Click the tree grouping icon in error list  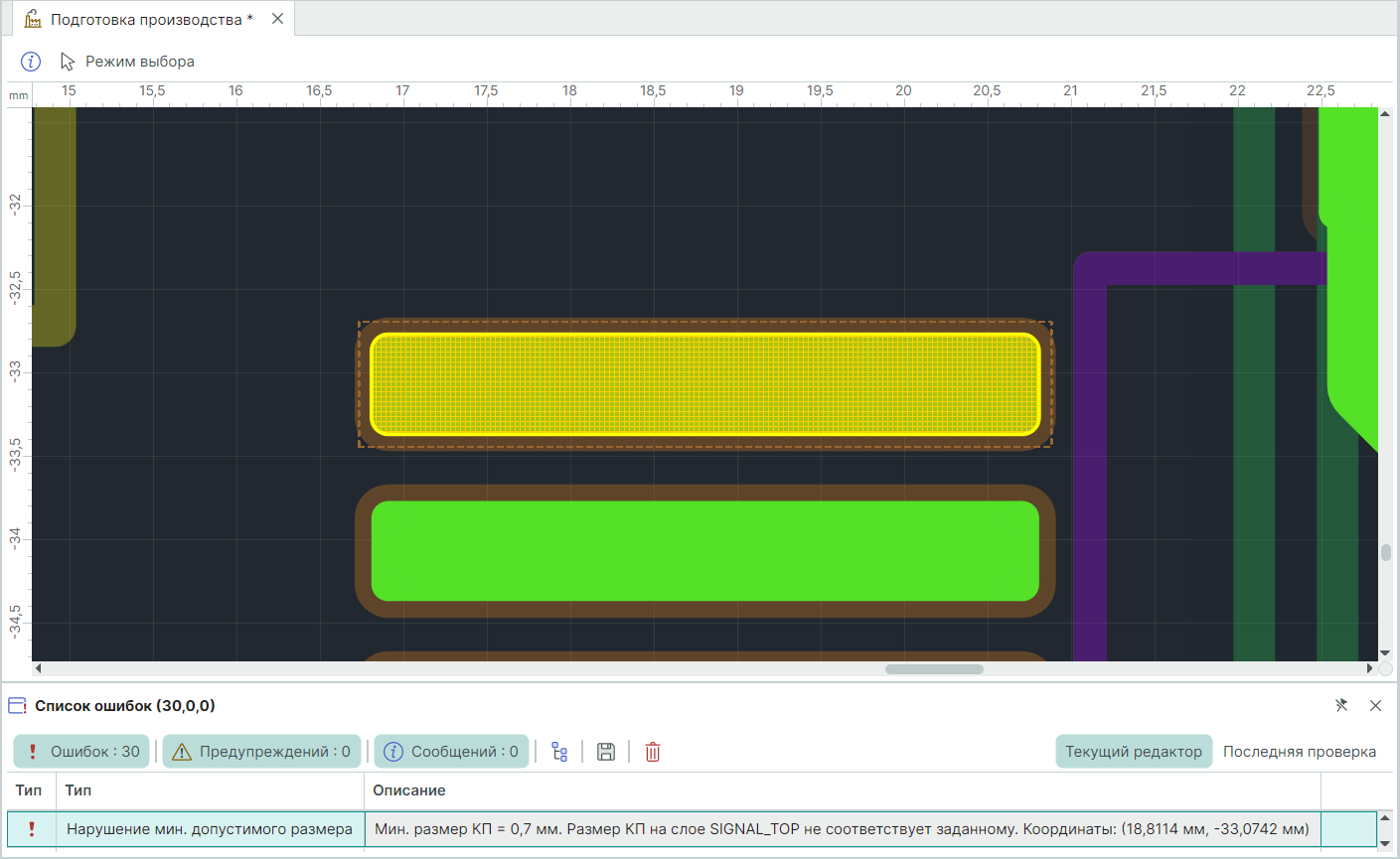click(x=559, y=752)
